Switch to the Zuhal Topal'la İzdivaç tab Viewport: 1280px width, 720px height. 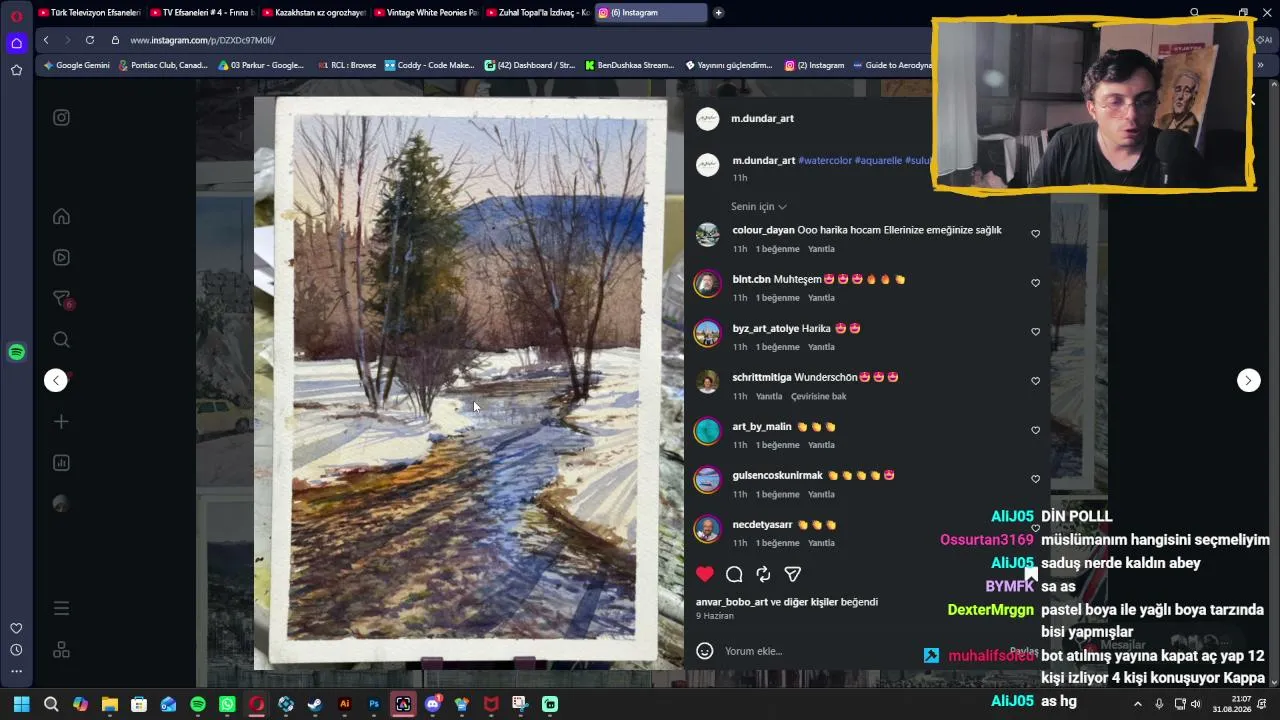[537, 13]
